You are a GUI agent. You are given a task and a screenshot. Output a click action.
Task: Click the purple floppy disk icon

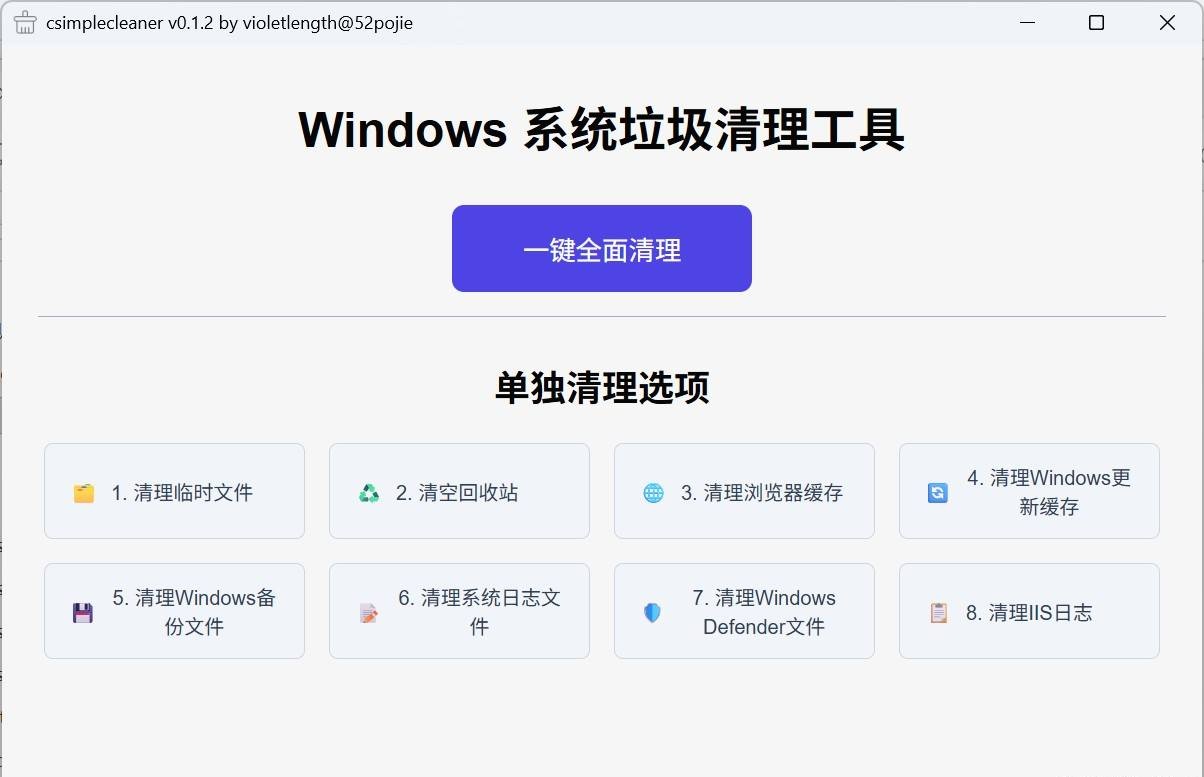click(x=83, y=613)
